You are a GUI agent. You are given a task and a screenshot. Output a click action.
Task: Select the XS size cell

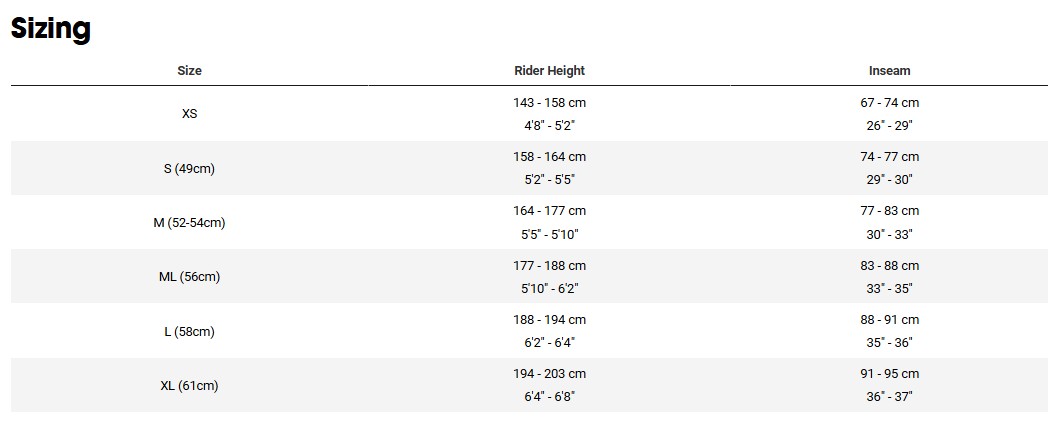189,114
